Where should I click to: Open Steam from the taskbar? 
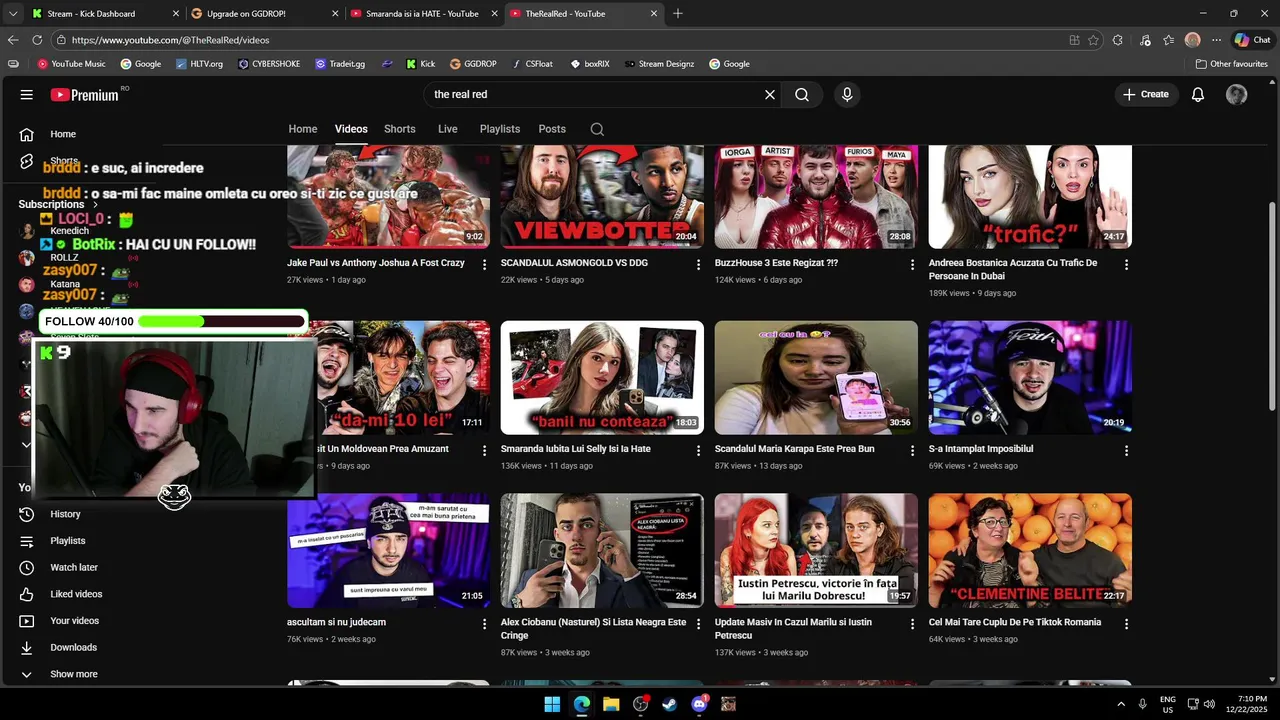coord(670,704)
